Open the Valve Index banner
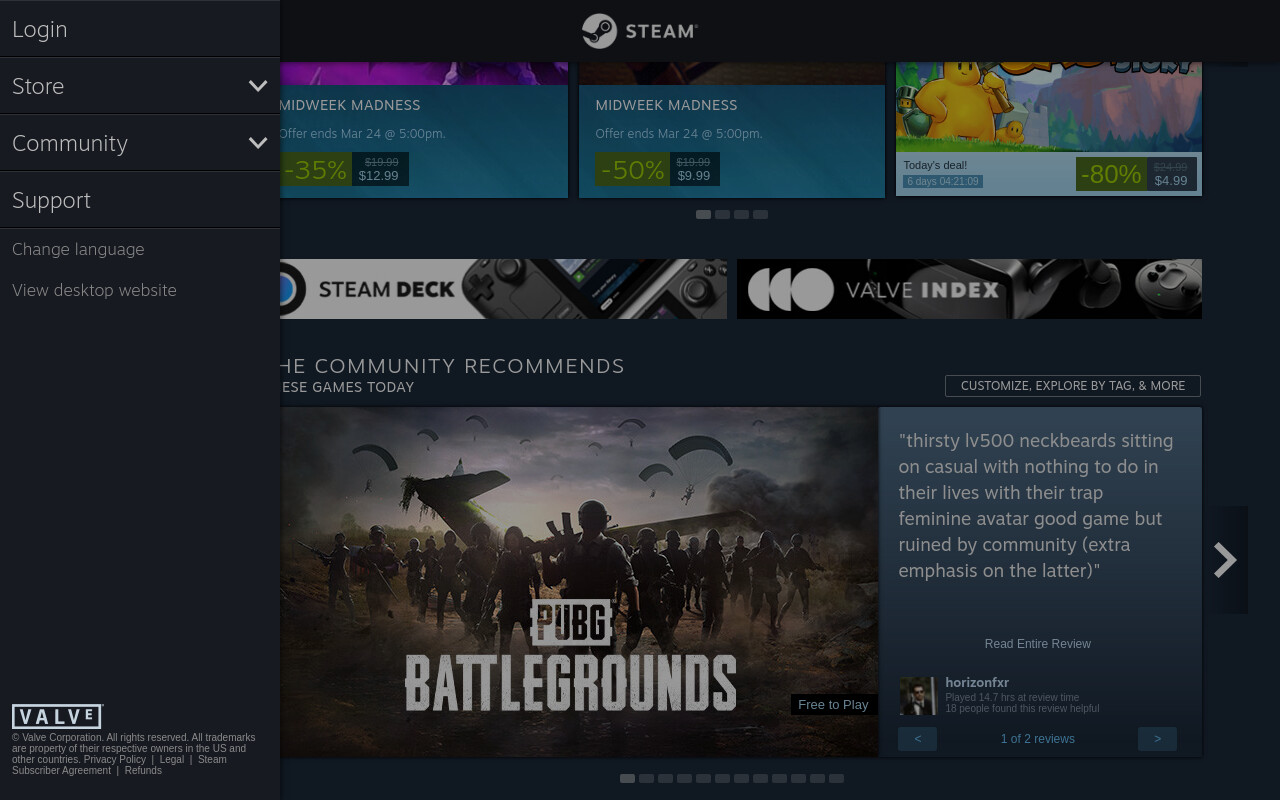 [x=969, y=289]
